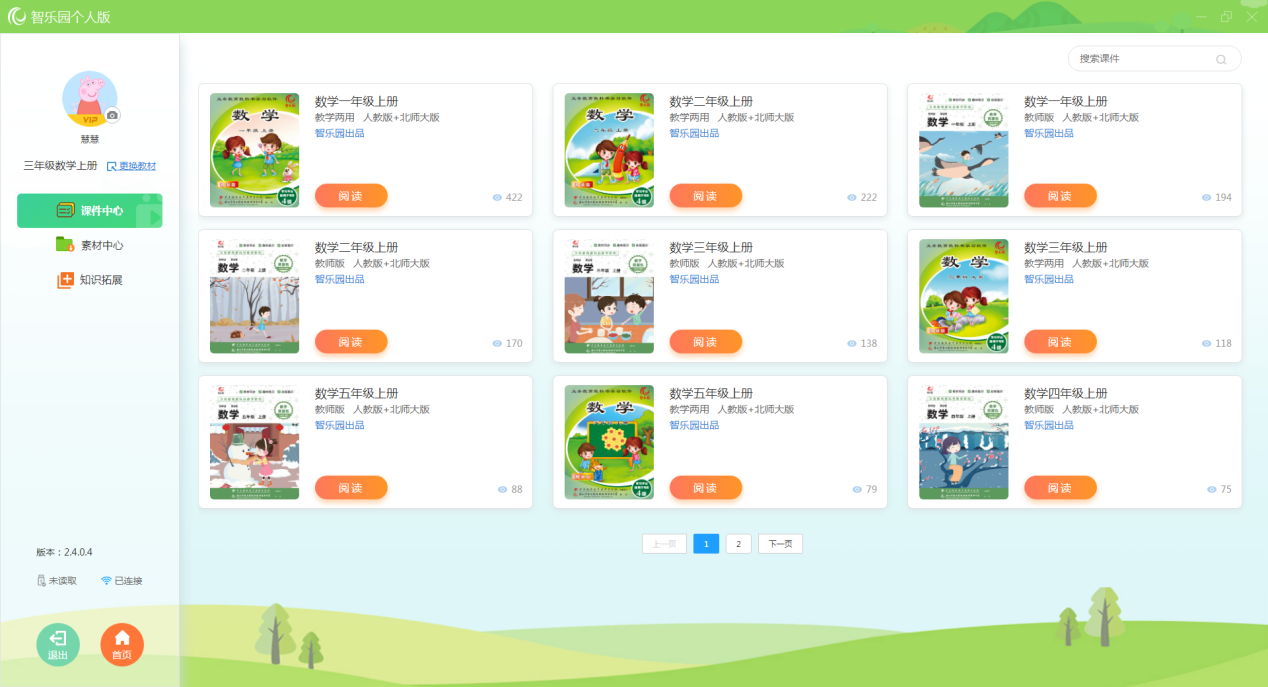Click the 智乐园 logo in title bar
Viewport: 1268px width, 687px height.
click(16, 16)
